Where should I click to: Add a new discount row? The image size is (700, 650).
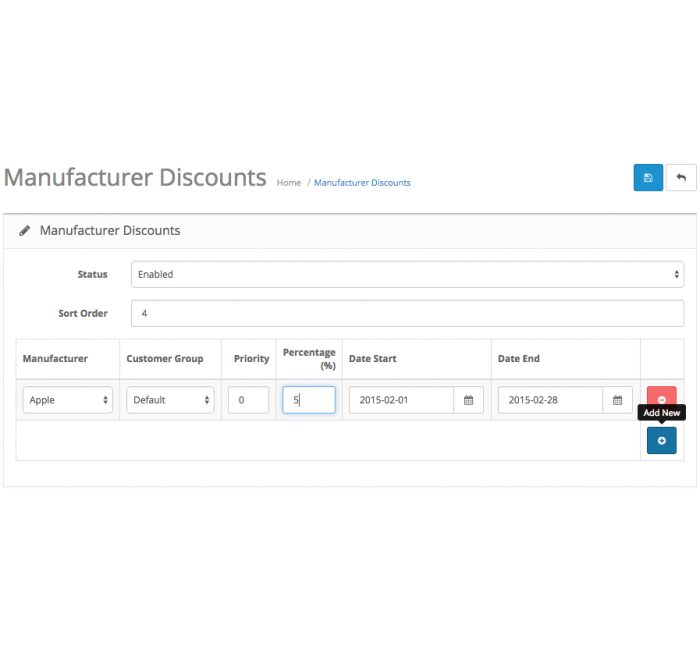click(662, 441)
